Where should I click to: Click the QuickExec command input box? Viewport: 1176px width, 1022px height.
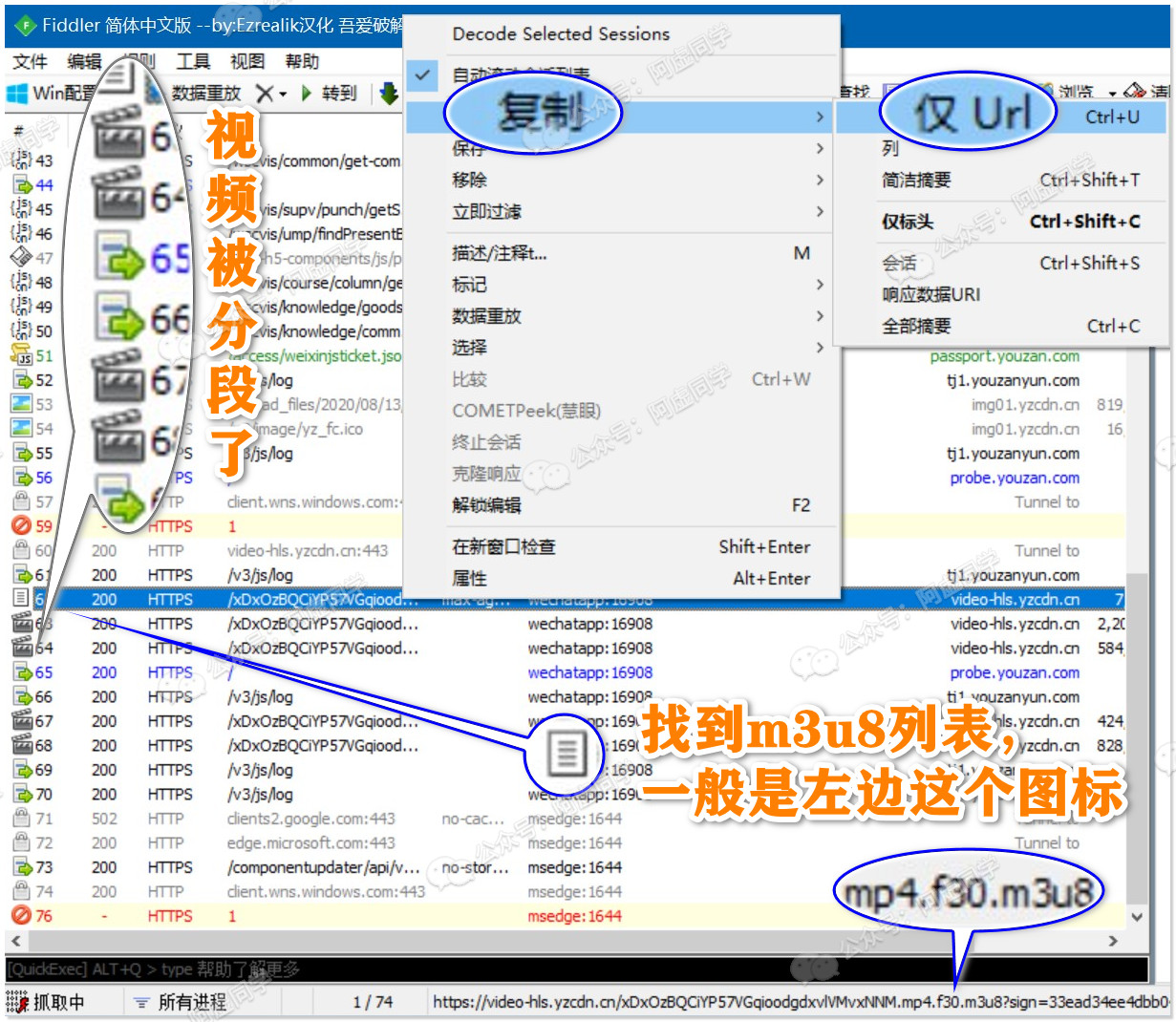pos(576,969)
